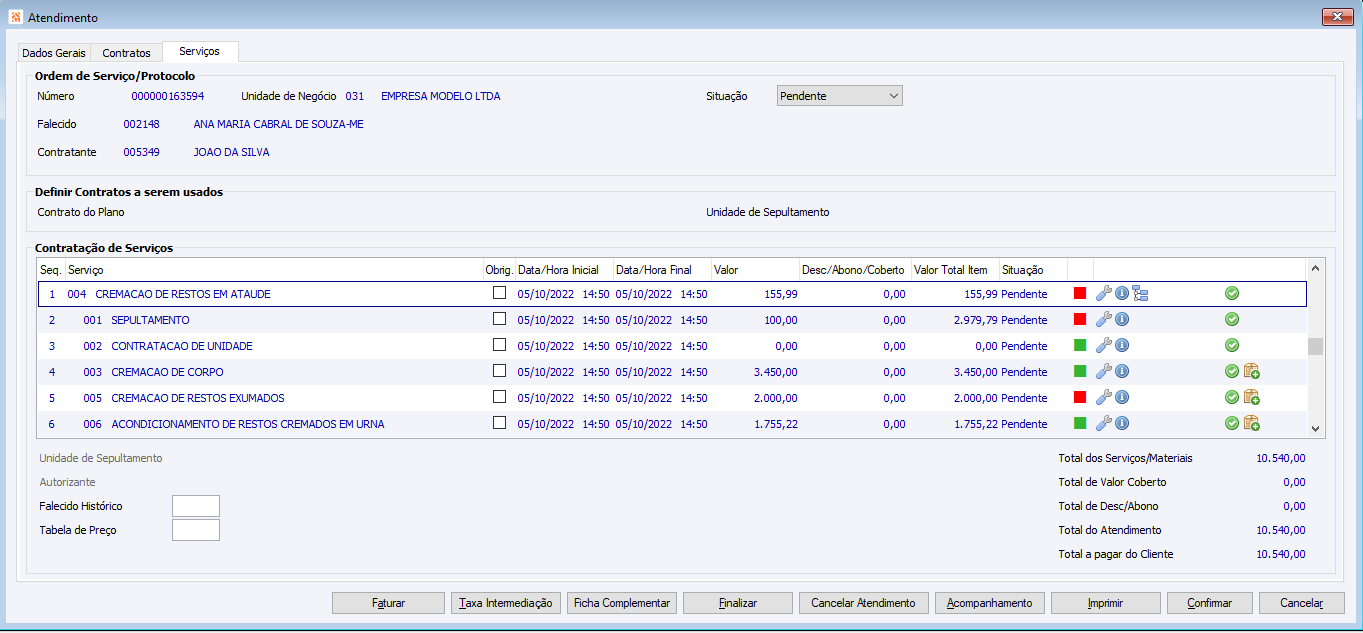
Task: Show info icon for CONTRATACAO DE UNIDADE
Action: (1122, 346)
